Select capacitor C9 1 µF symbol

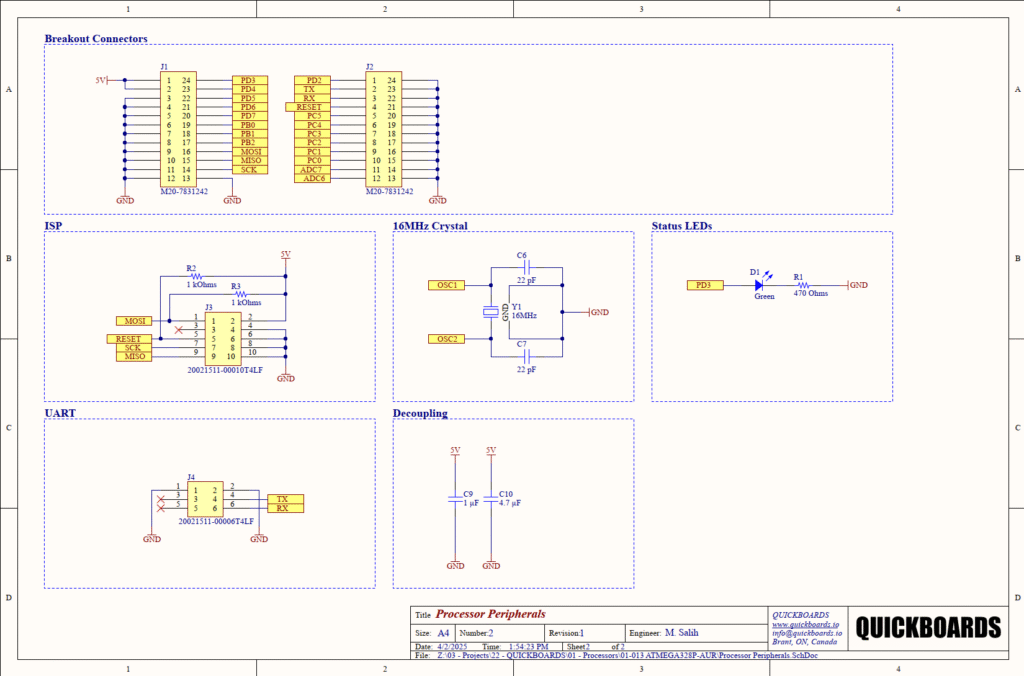pos(455,500)
